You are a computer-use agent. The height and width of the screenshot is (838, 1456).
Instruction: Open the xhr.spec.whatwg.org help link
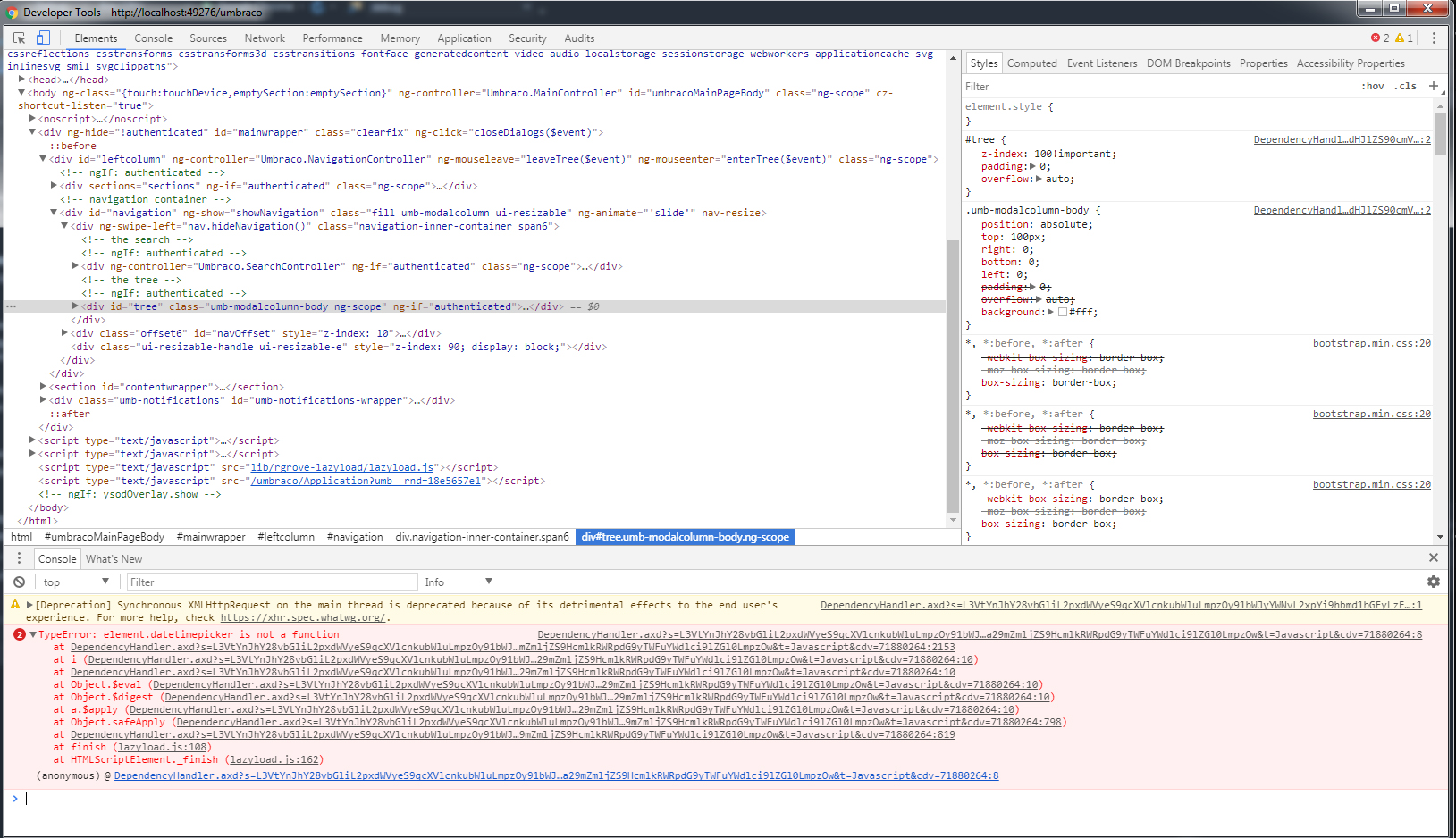coord(302,617)
